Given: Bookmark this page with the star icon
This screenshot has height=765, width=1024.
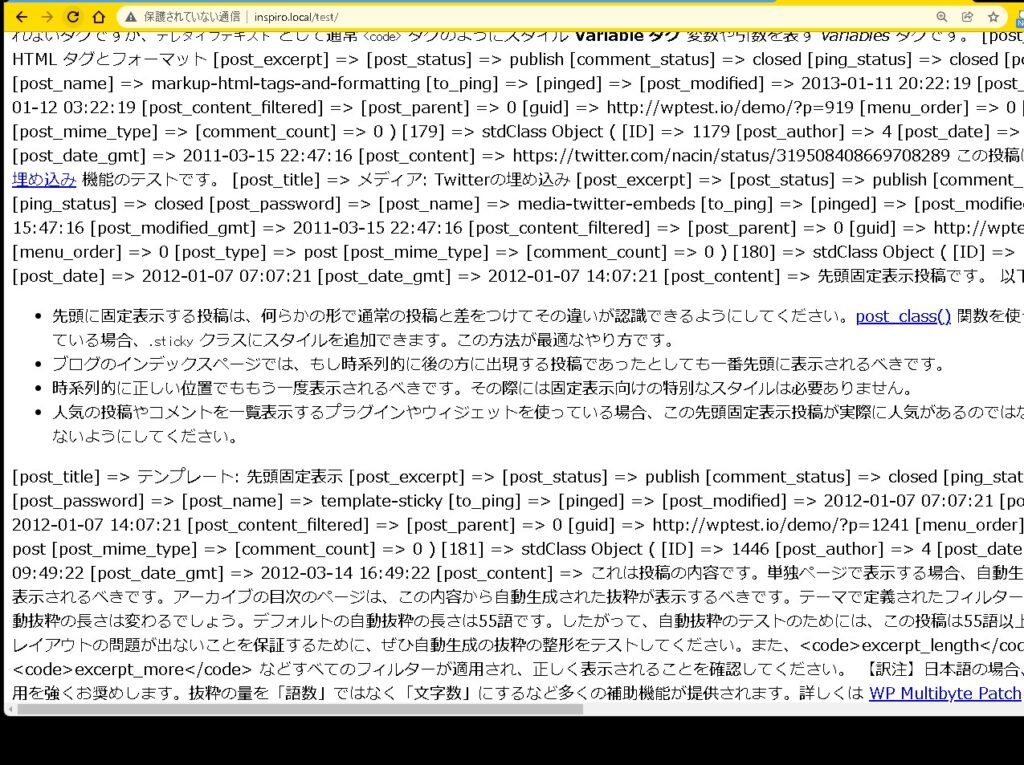Looking at the screenshot, I should point(993,17).
